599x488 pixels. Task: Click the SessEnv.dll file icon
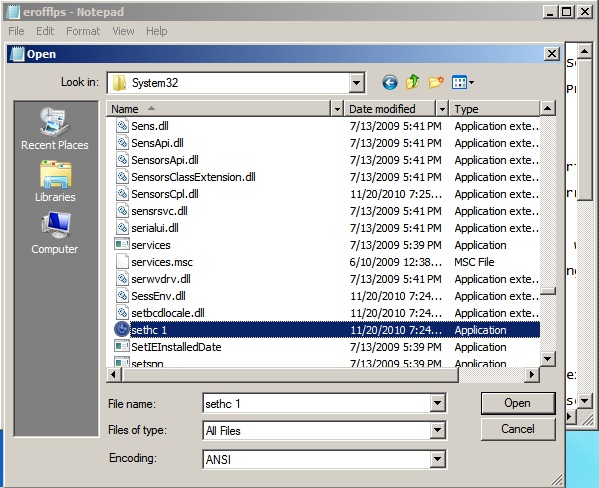pyautogui.click(x=122, y=296)
